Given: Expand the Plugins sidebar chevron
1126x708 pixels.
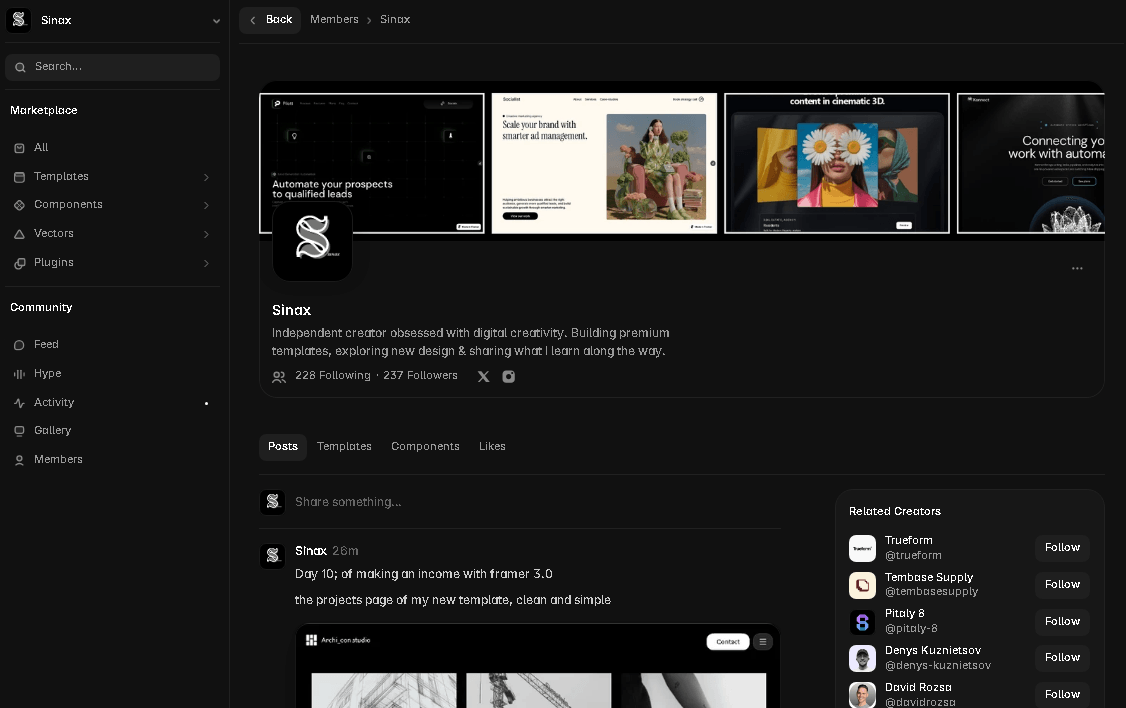Looking at the screenshot, I should (x=206, y=263).
